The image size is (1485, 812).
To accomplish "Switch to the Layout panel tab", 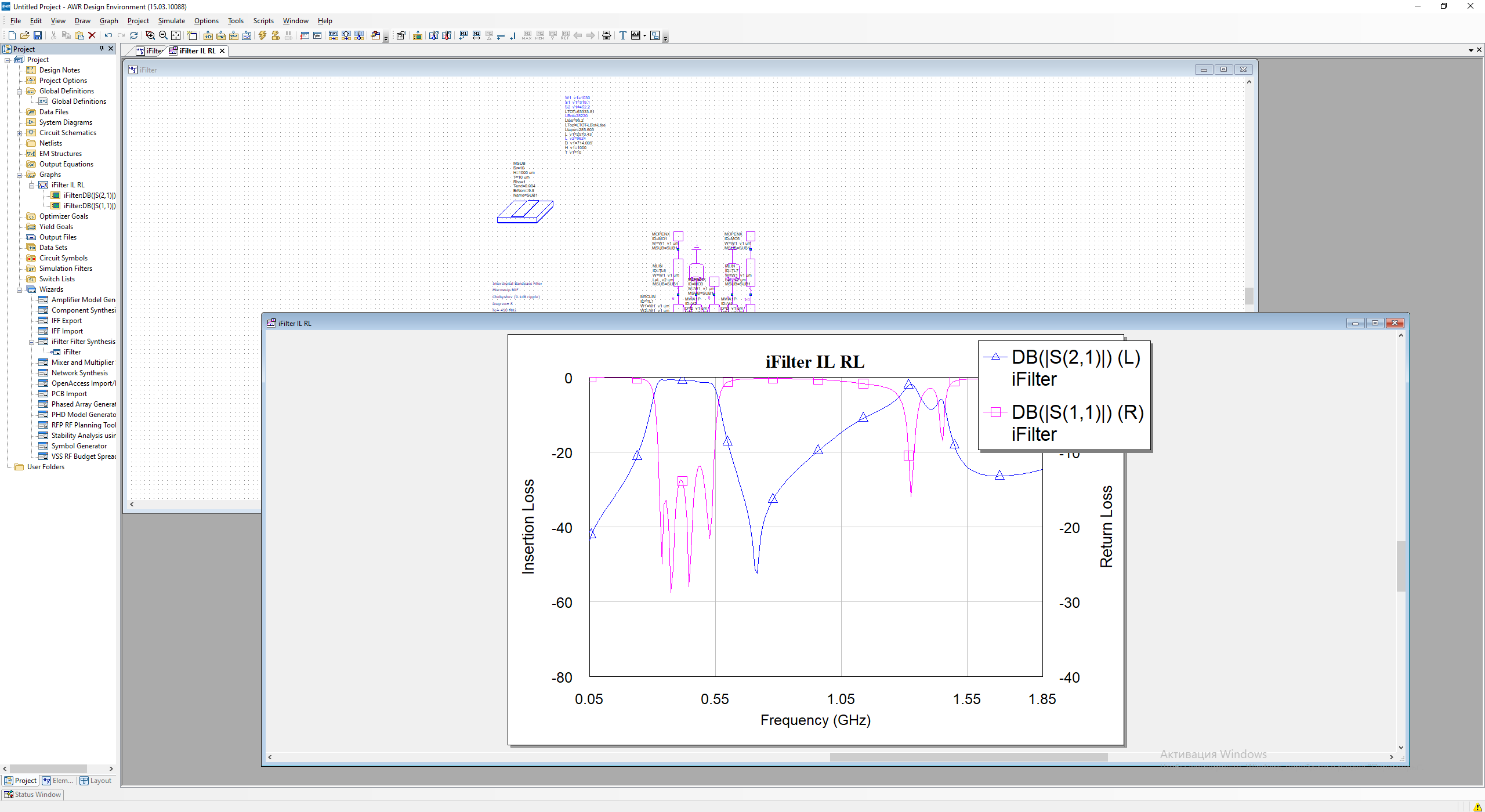I will (96, 781).
